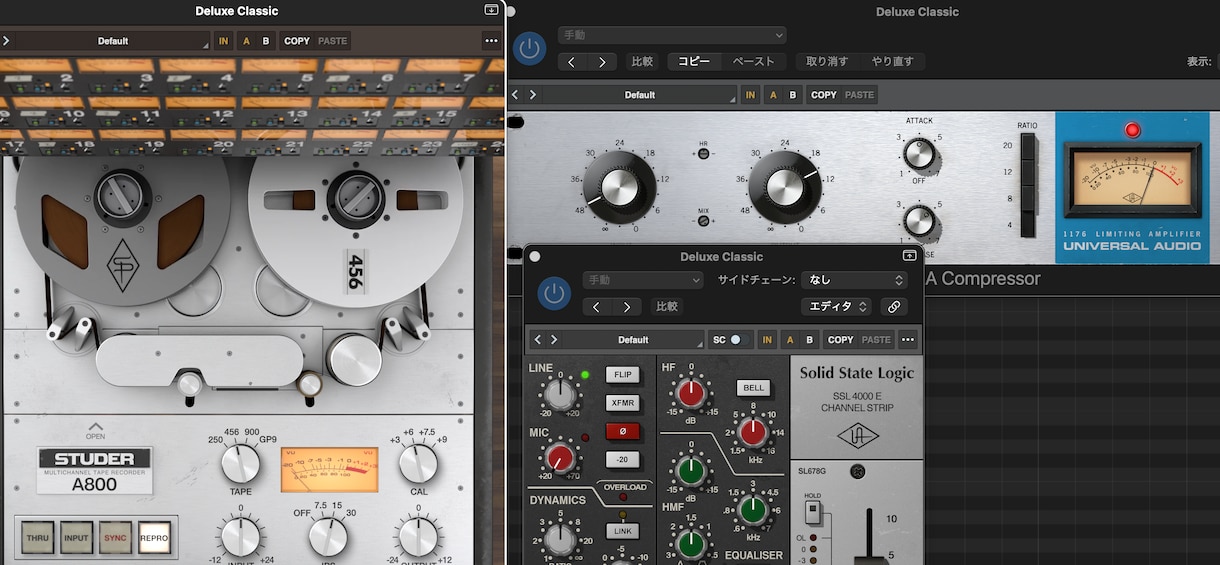This screenshot has height=565, width=1220.
Task: Open the Default preset dropdown in SSL window
Action: 633,340
